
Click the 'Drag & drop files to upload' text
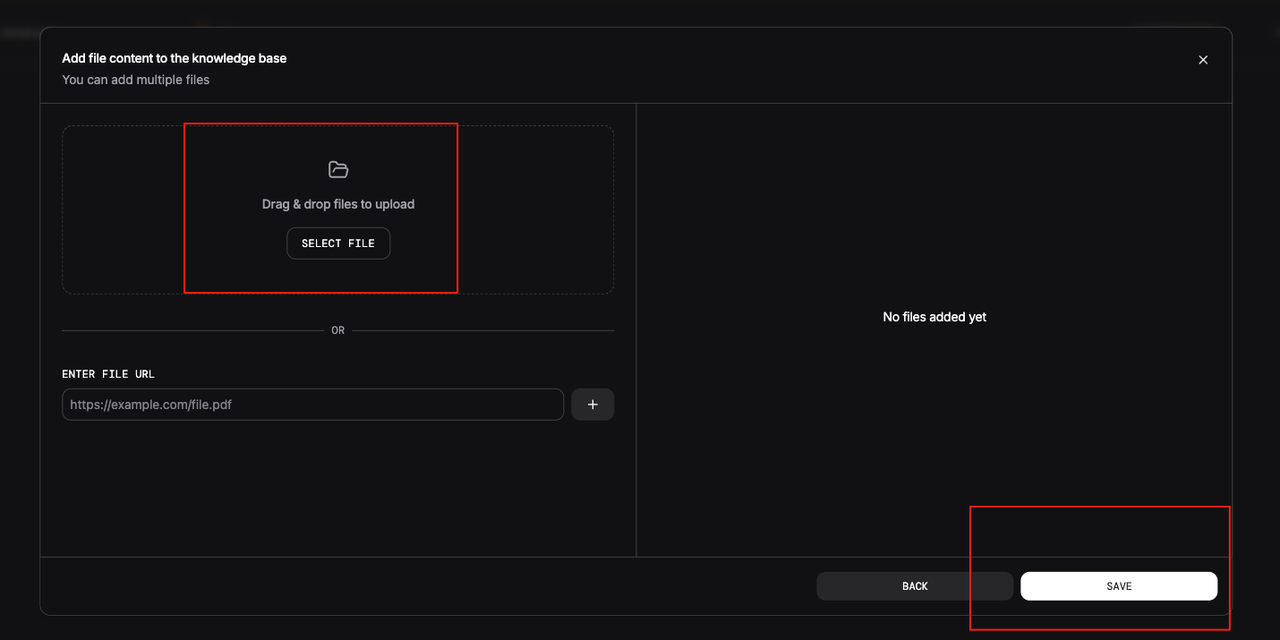(x=338, y=204)
